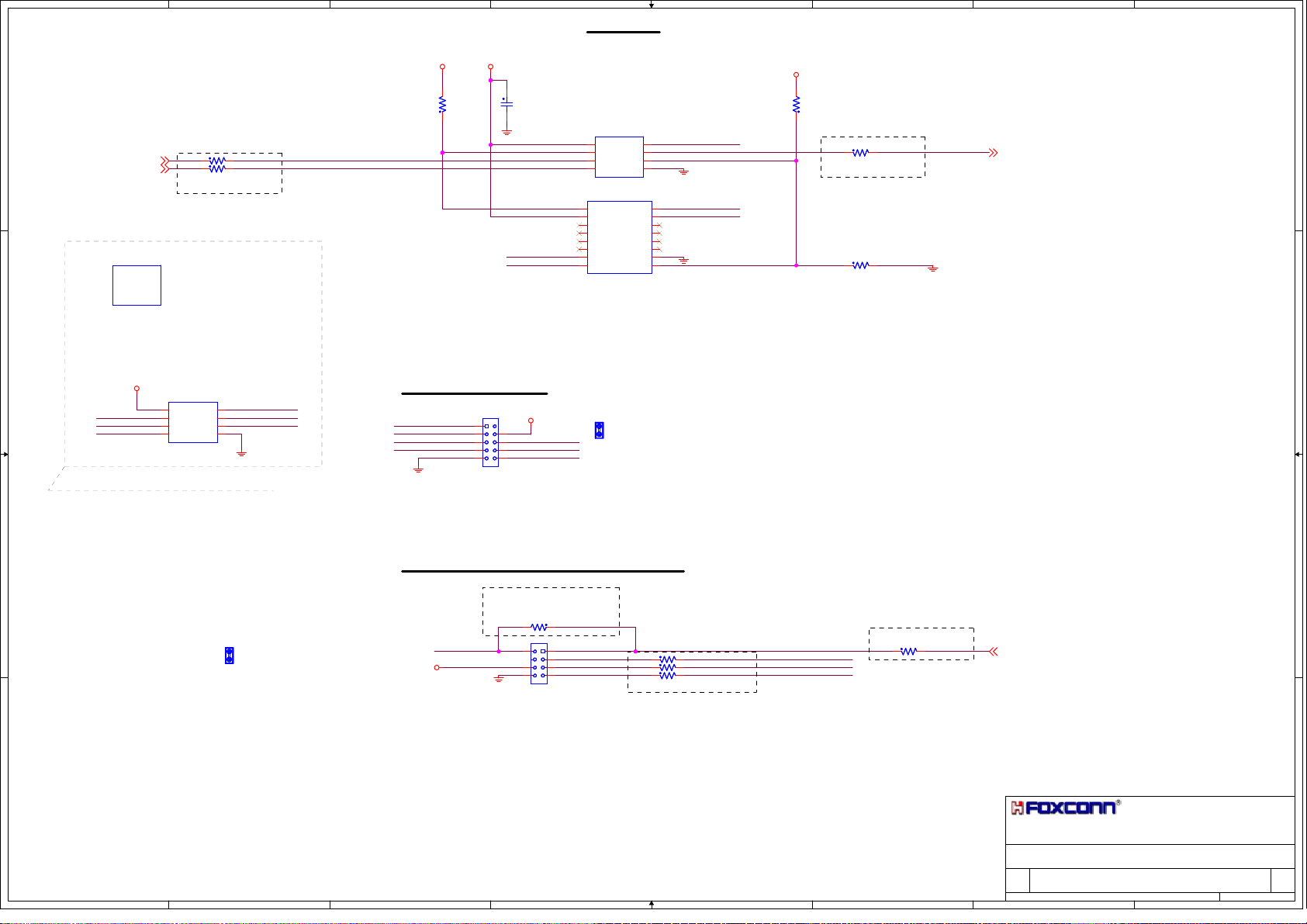The width and height of the screenshot is (1307, 924).
Task: Select the resistor grounded at far right
Action: tap(860, 265)
